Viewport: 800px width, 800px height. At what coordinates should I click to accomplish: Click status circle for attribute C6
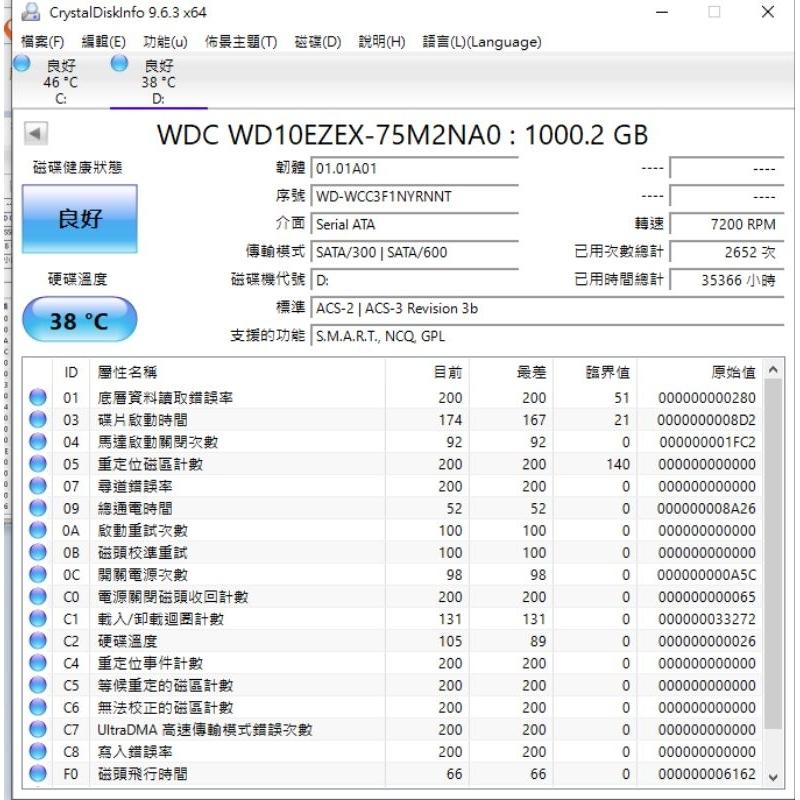click(x=38, y=707)
